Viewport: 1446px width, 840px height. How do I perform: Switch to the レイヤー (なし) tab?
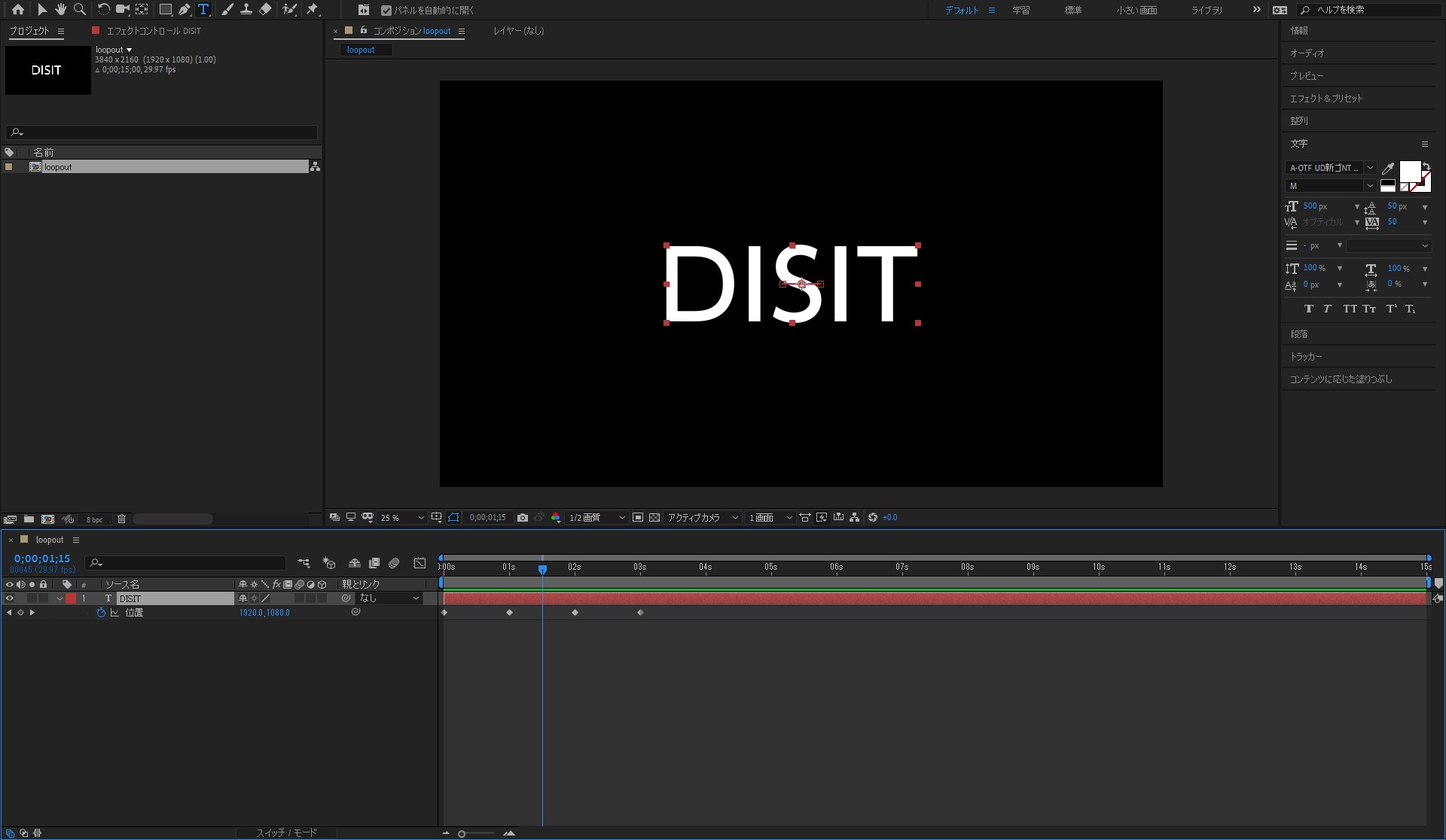point(519,31)
